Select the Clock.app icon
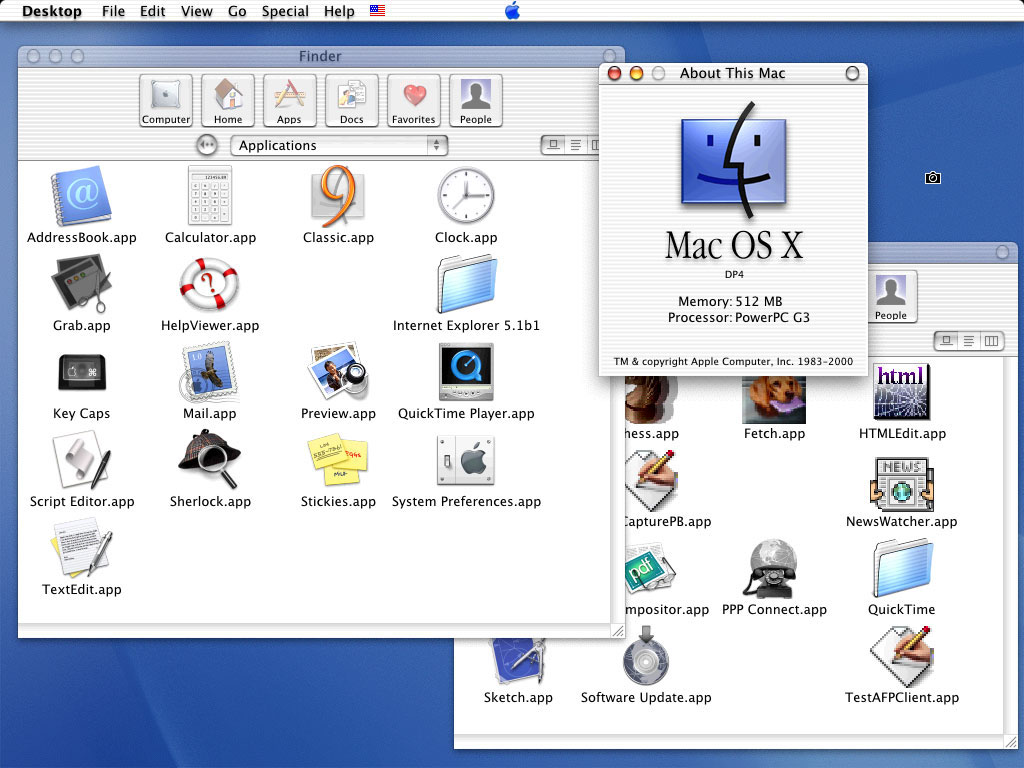The width and height of the screenshot is (1024, 768). pos(466,195)
